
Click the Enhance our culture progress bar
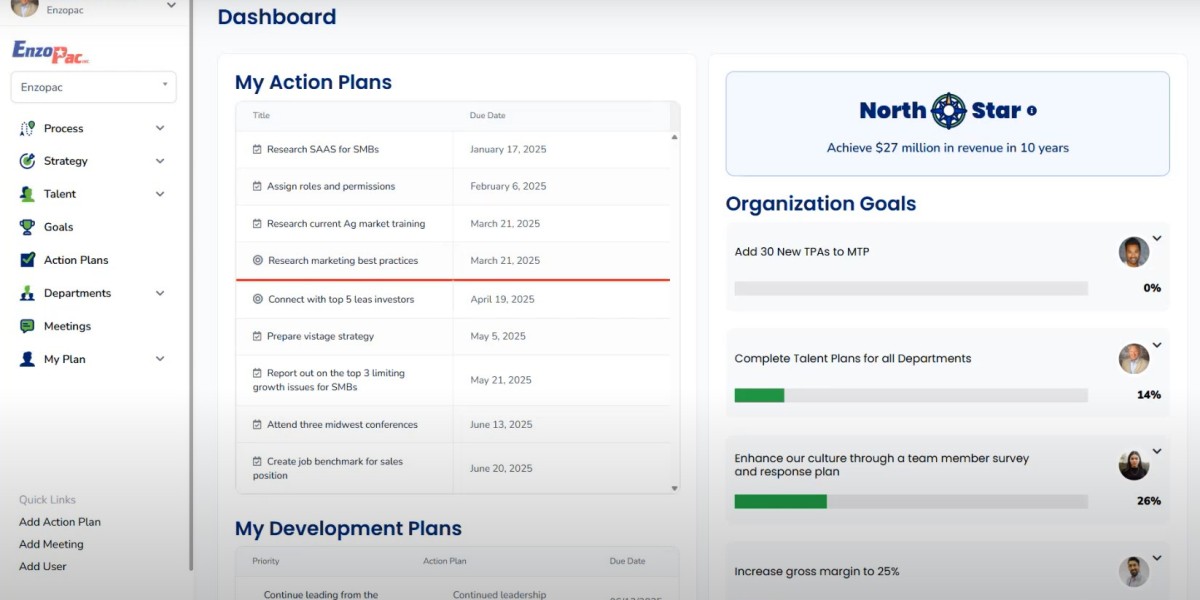pyautogui.click(x=911, y=501)
